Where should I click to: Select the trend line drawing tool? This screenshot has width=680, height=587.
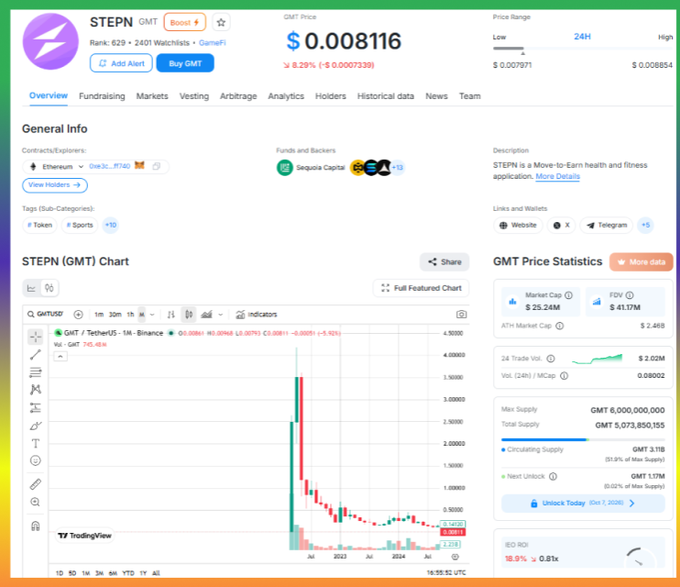click(x=35, y=355)
